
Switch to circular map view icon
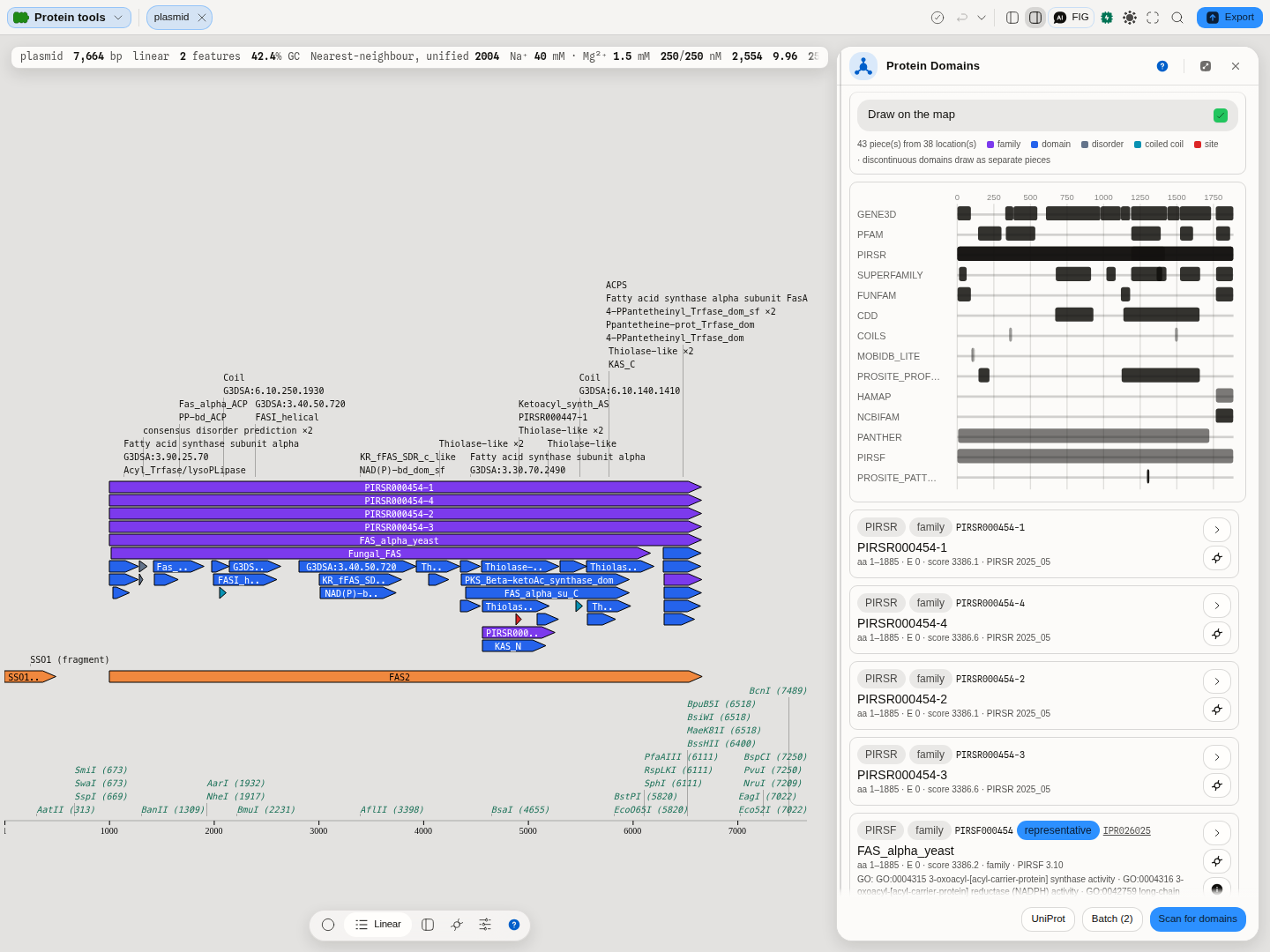tap(328, 925)
